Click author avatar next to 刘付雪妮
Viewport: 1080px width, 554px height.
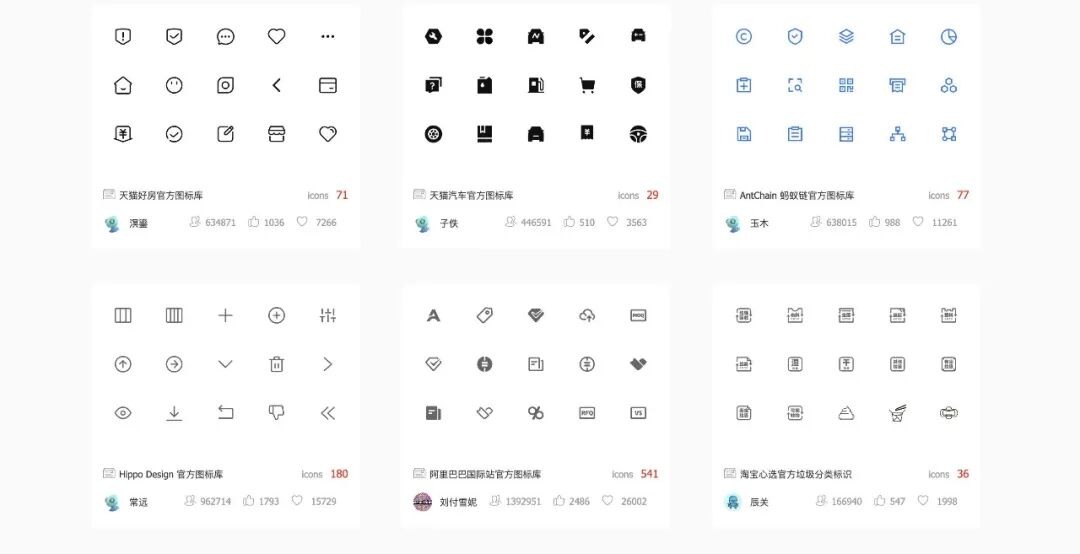tap(422, 502)
